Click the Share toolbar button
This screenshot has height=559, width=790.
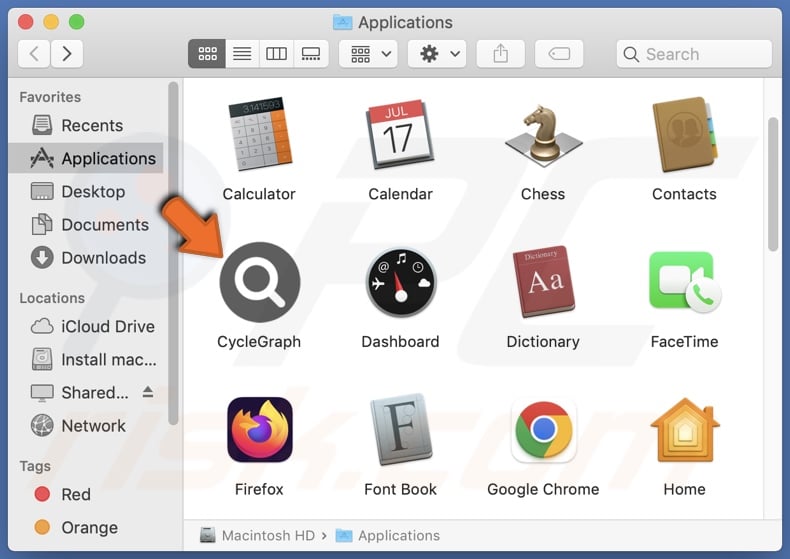(x=501, y=53)
